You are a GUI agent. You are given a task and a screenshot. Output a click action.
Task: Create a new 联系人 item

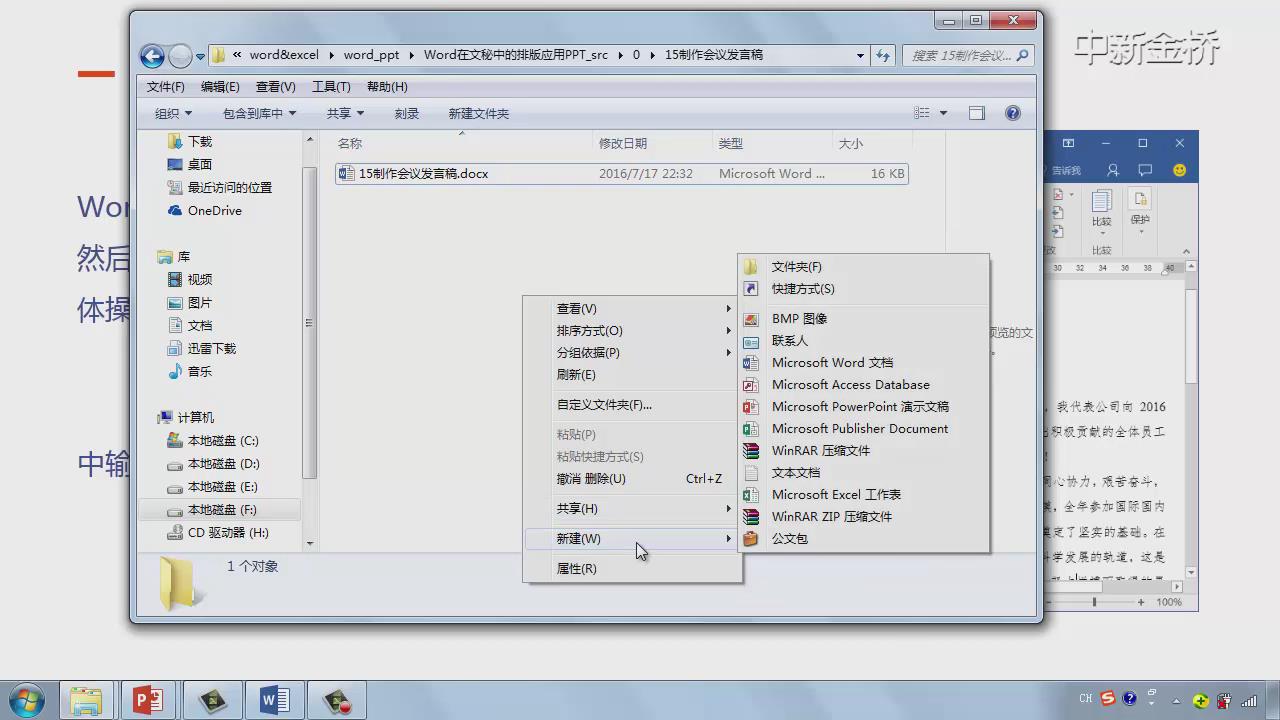pyautogui.click(x=864, y=340)
